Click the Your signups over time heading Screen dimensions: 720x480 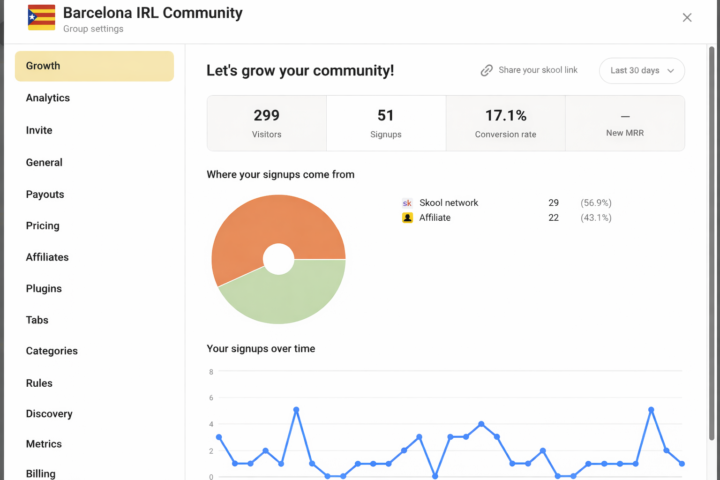pos(261,349)
